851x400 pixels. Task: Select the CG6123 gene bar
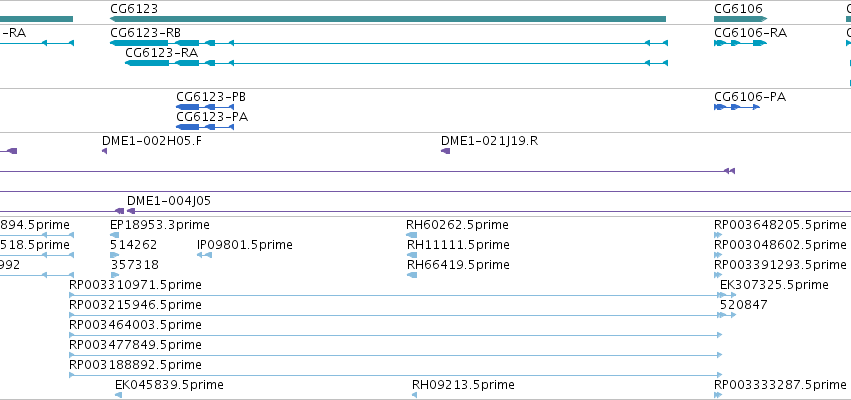click(x=388, y=19)
